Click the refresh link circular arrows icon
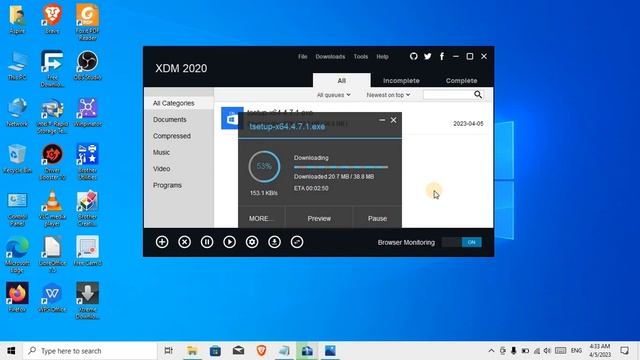 (297, 242)
